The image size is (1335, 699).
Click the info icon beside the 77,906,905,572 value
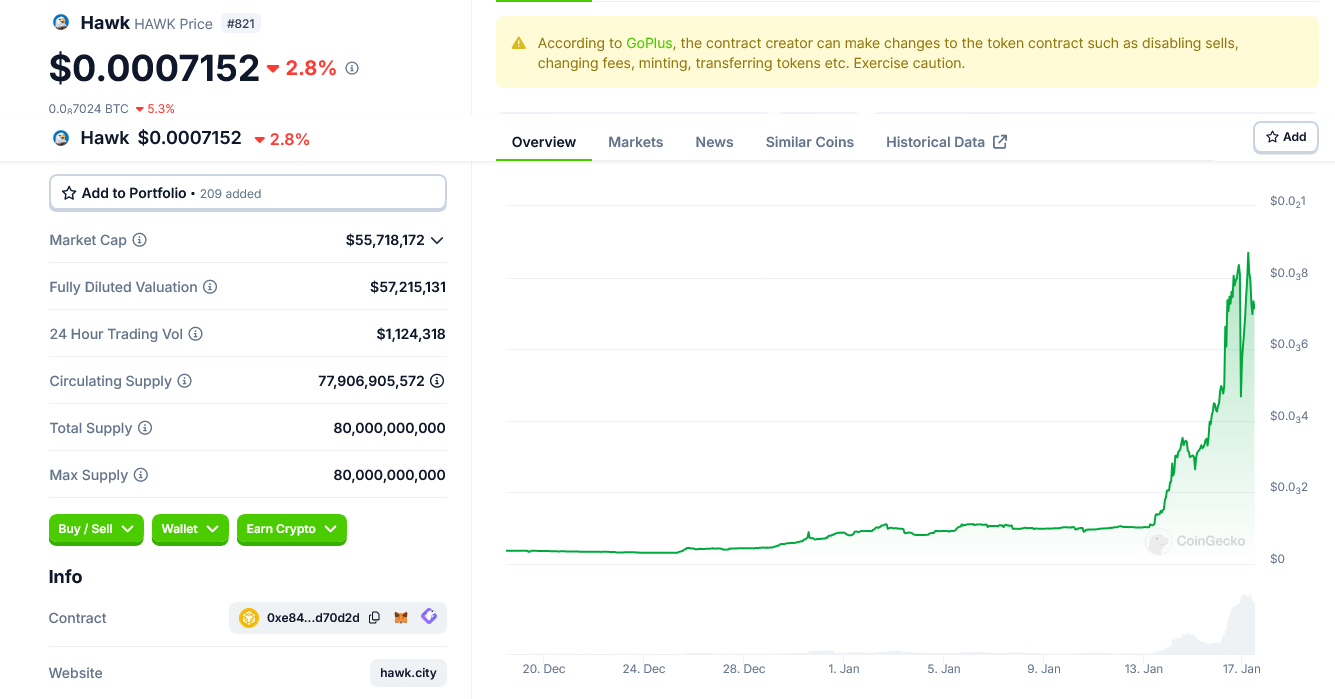coord(437,381)
